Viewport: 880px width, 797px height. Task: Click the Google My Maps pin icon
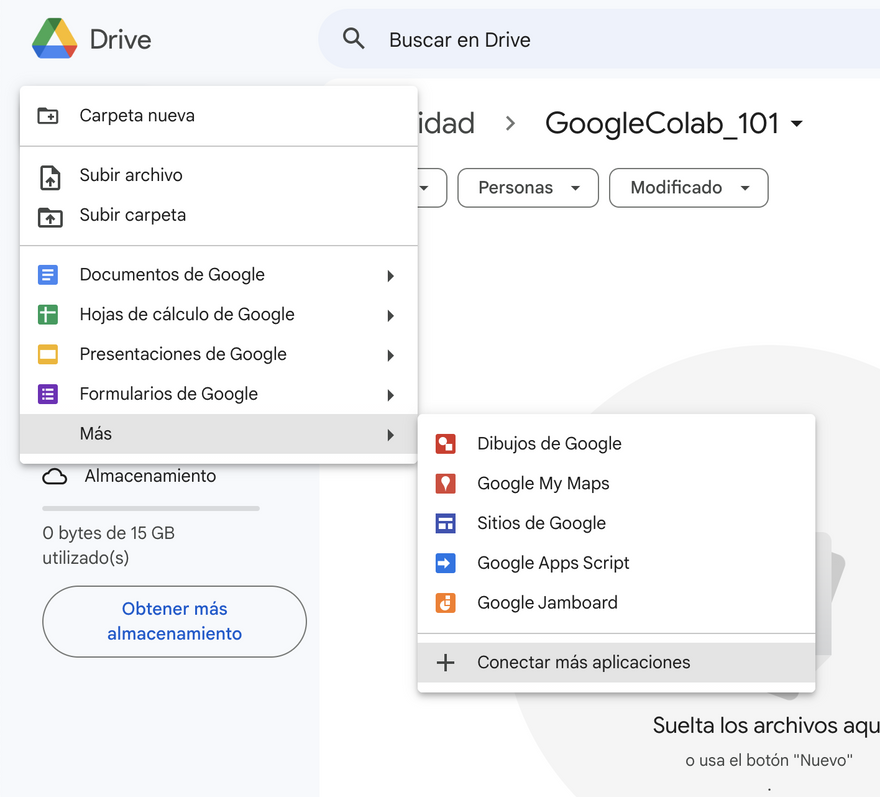pyautogui.click(x=446, y=483)
